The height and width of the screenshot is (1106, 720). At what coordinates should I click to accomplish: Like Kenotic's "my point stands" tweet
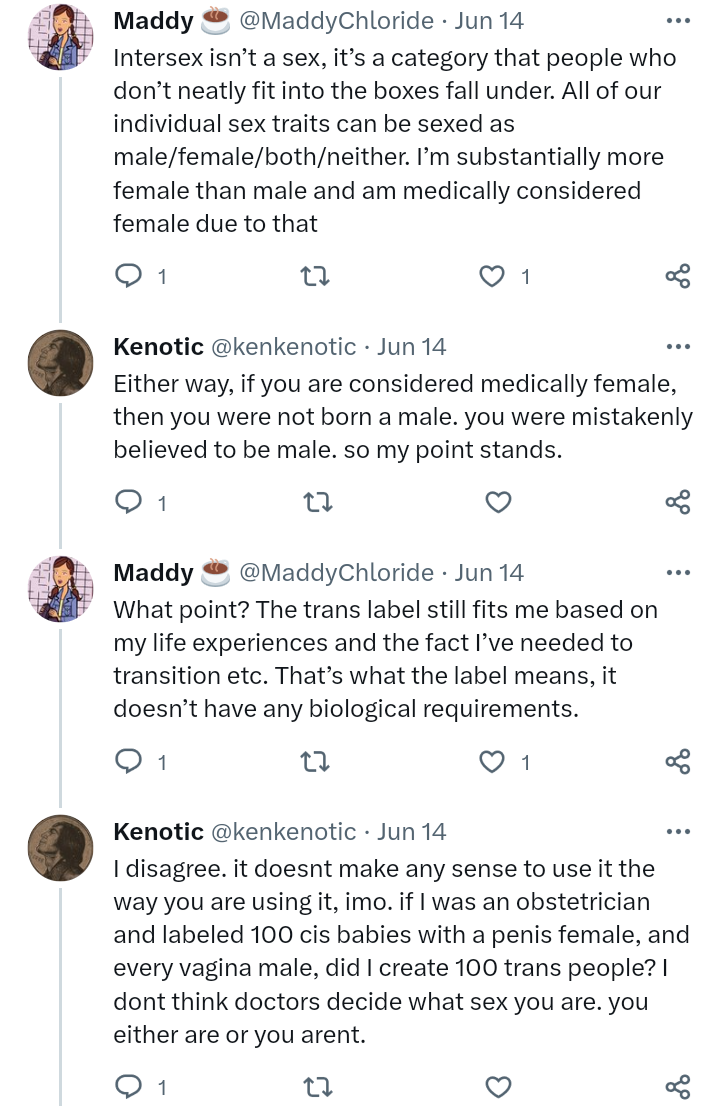498,502
